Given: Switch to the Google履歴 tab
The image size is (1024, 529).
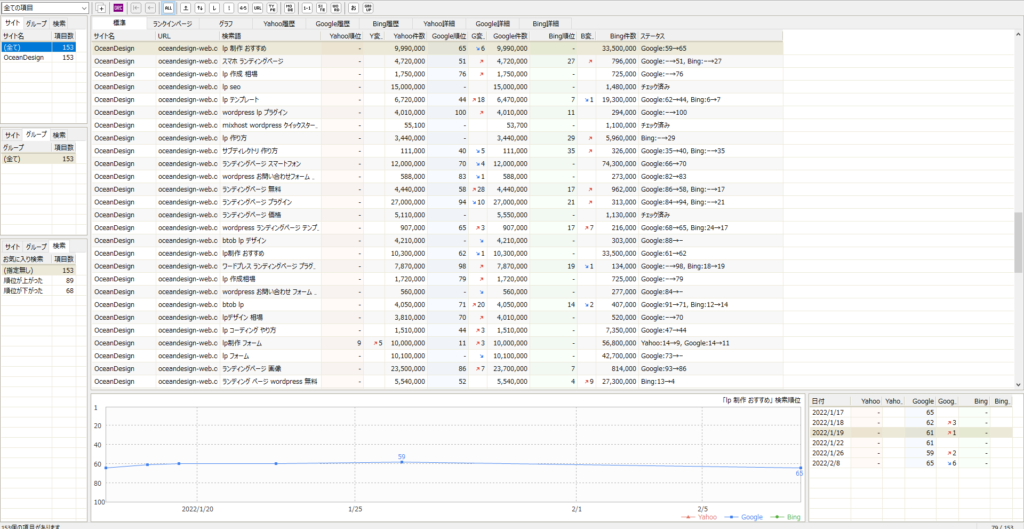Looking at the screenshot, I should click(332, 24).
